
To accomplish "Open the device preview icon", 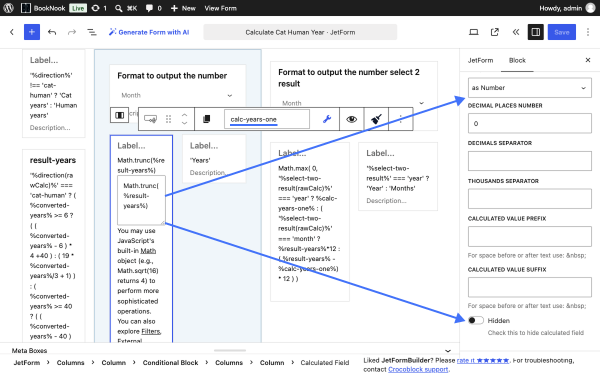I will [x=474, y=32].
